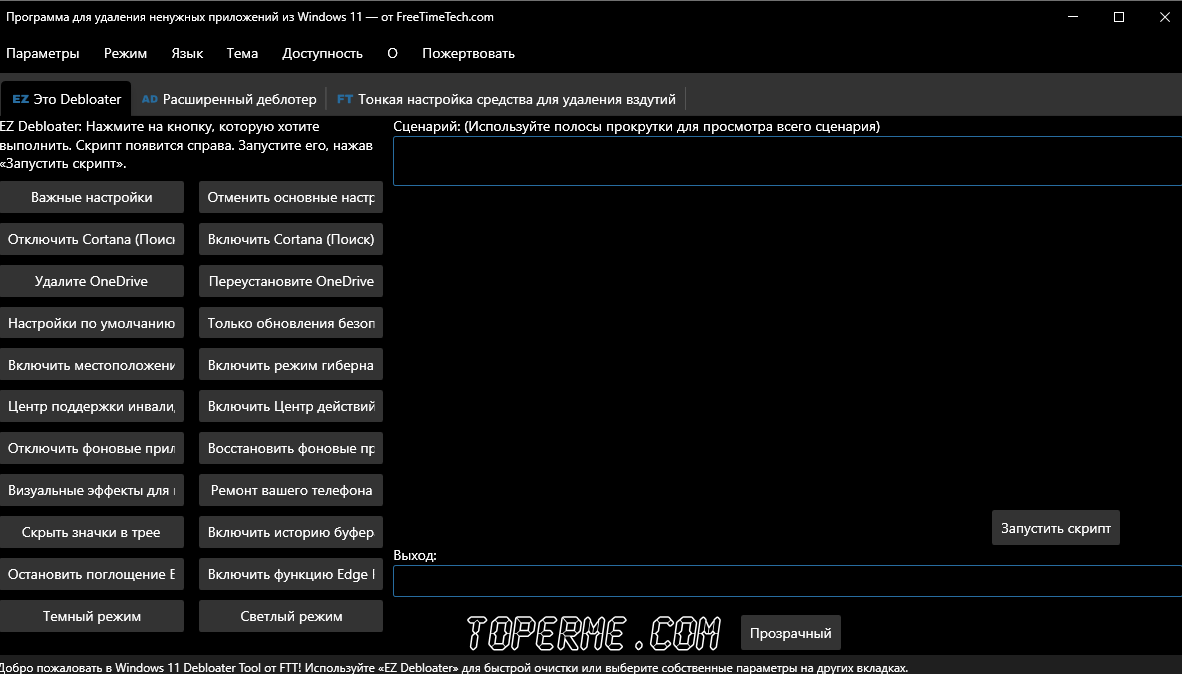Open the Доступность menu

[x=322, y=54]
